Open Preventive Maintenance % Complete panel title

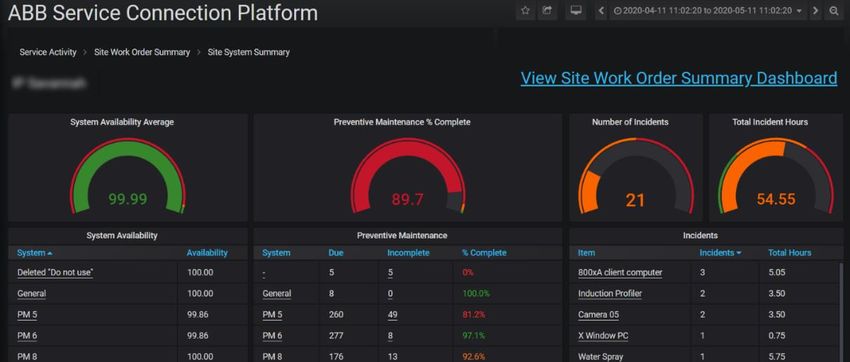coord(402,122)
